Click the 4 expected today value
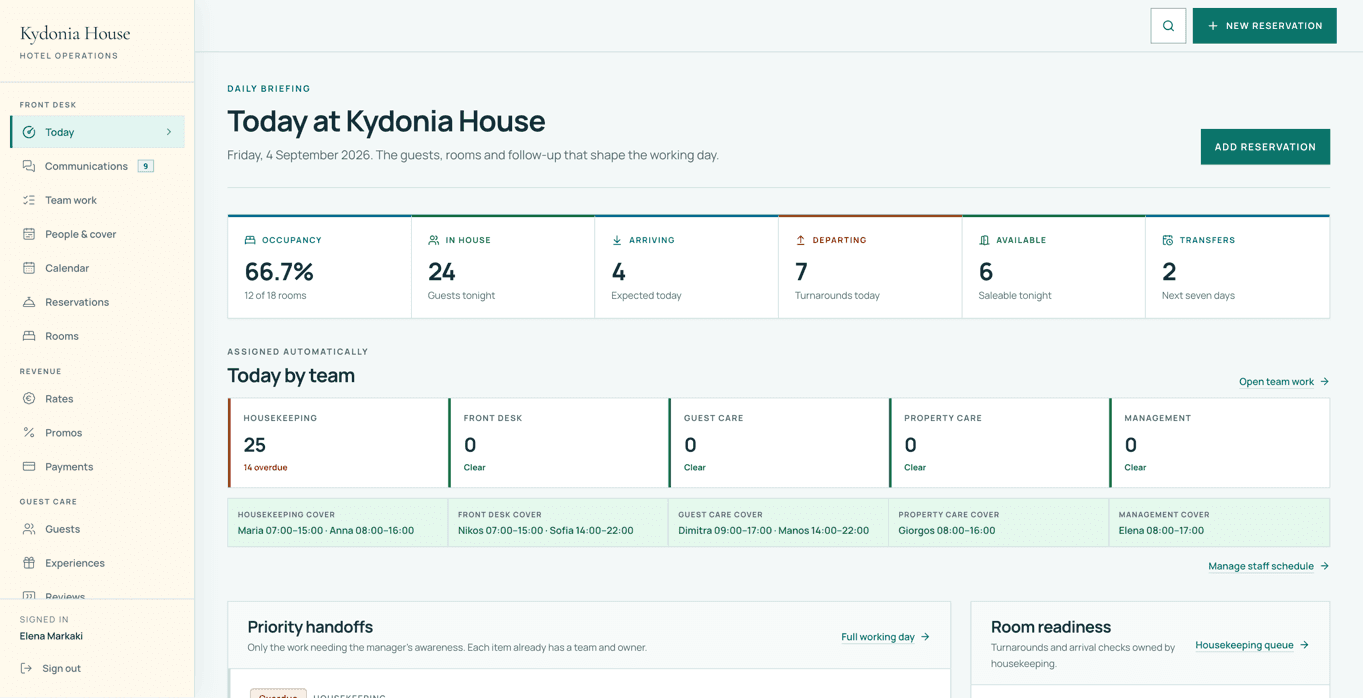The height and width of the screenshot is (698, 1363). [x=618, y=271]
